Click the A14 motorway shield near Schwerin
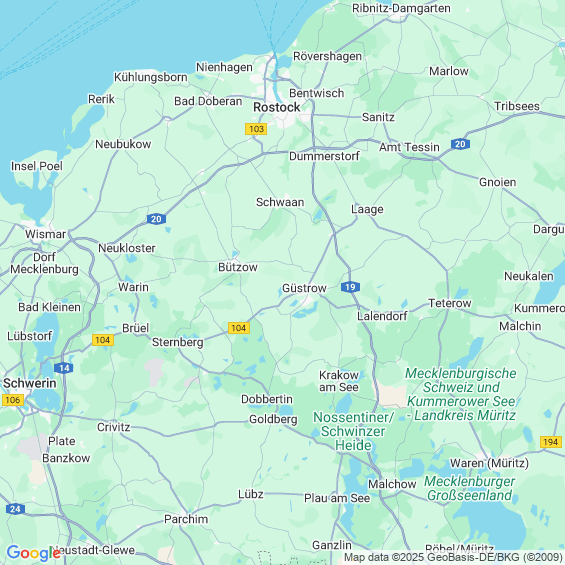This screenshot has height=565, width=565. pyautogui.click(x=64, y=368)
